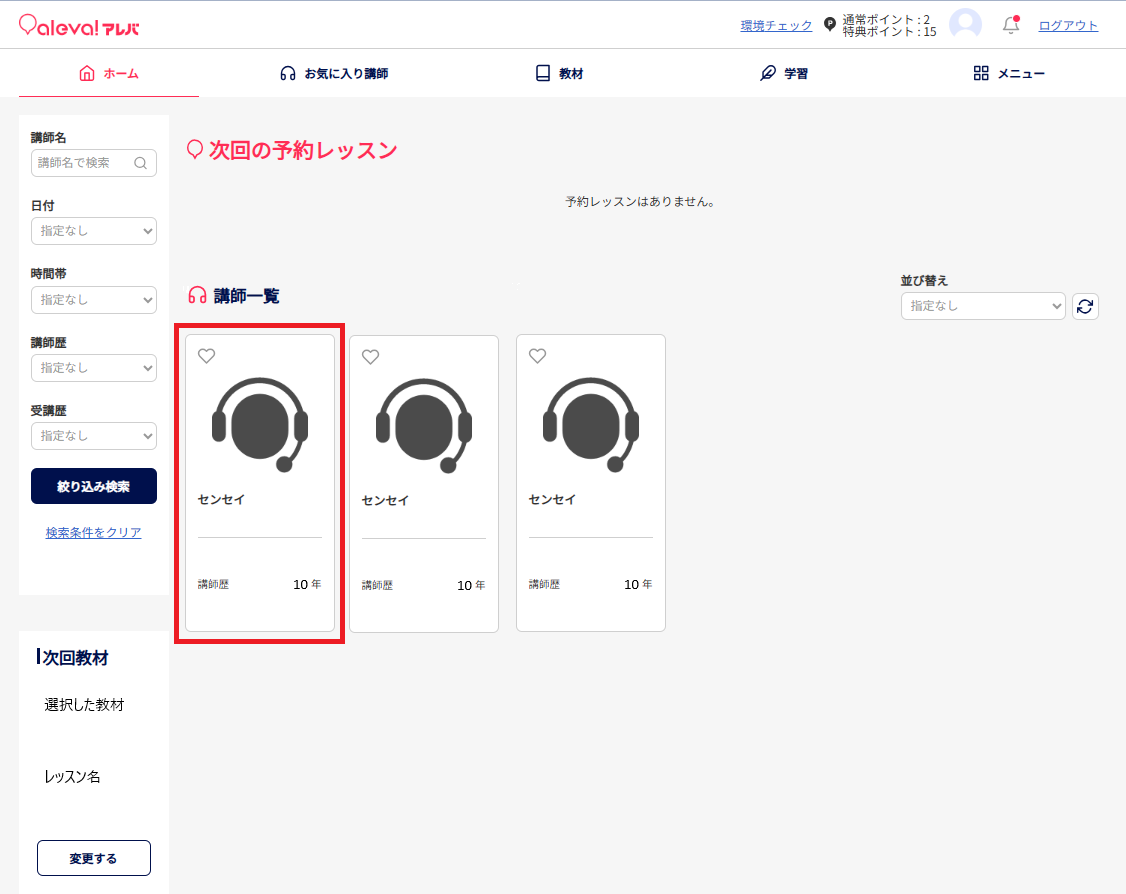
Task: Click the refresh icon beside the sort dropdown
Action: point(1085,306)
